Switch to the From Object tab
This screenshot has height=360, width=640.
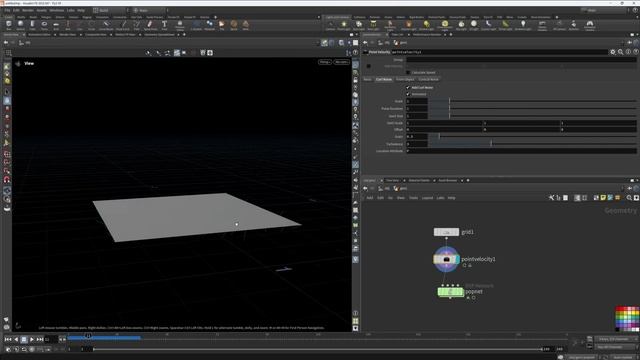click(405, 79)
